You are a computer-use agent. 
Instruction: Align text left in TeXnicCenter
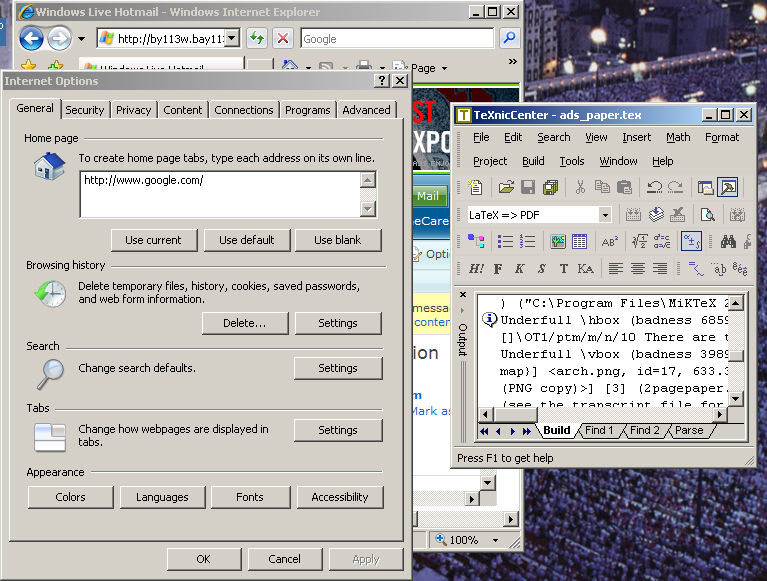tap(616, 268)
